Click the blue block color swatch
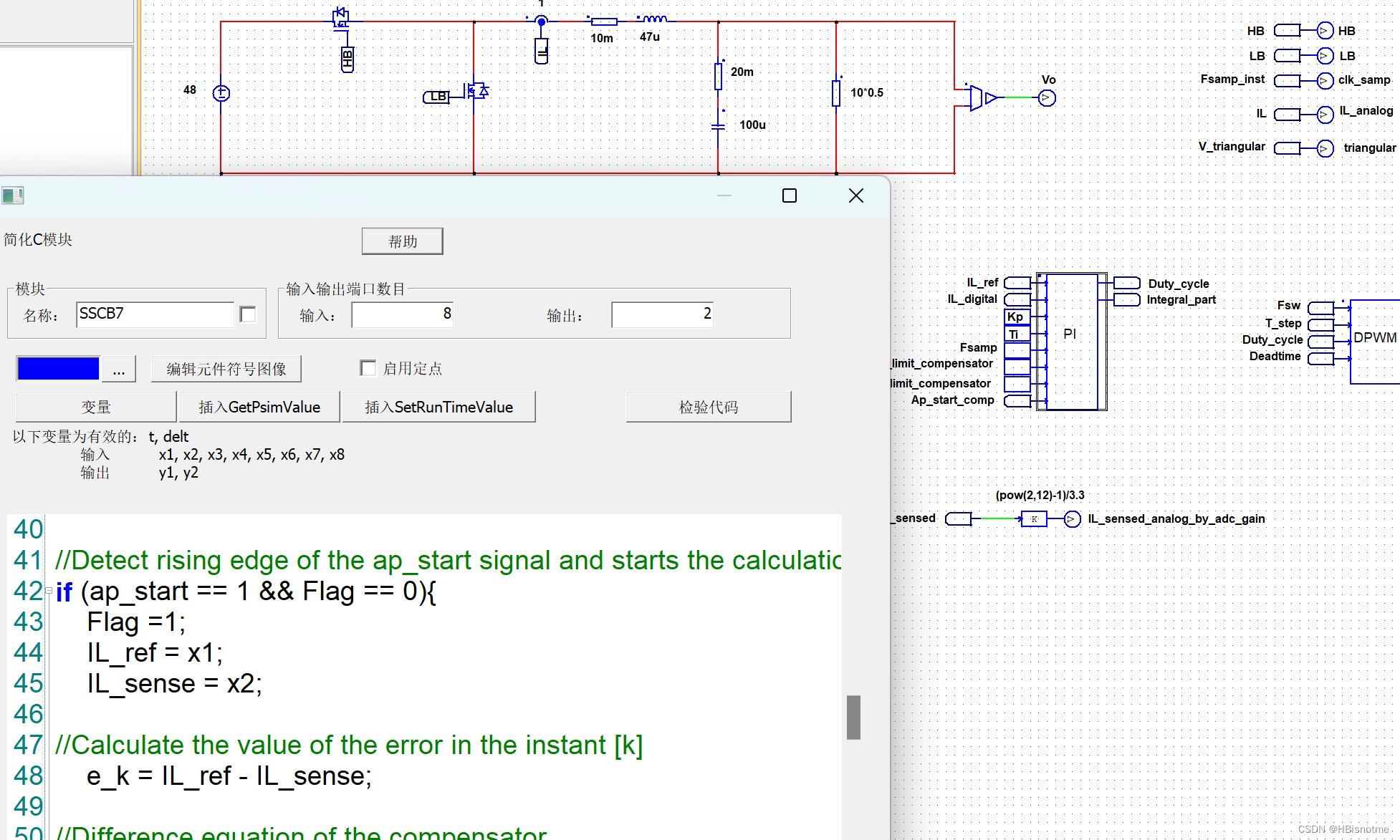Viewport: 1400px width, 840px height. click(x=58, y=369)
